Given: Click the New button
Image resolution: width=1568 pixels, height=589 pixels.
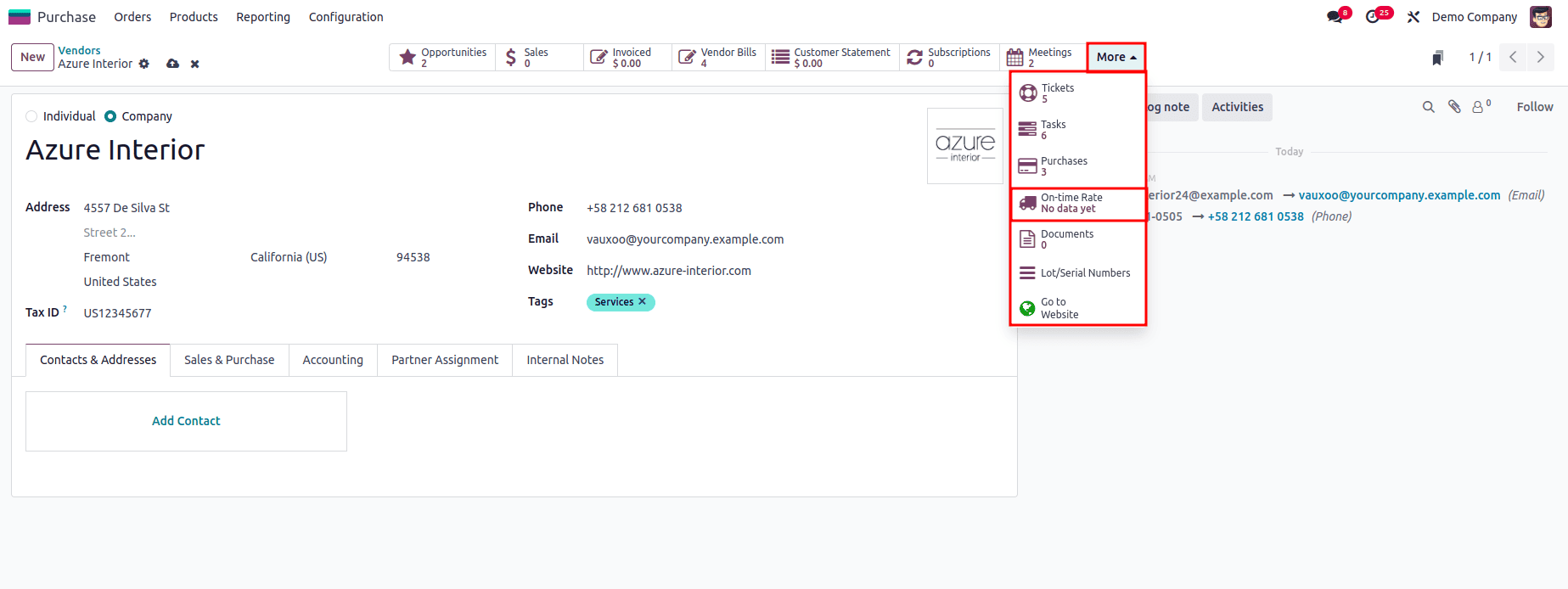Looking at the screenshot, I should tap(33, 57).
